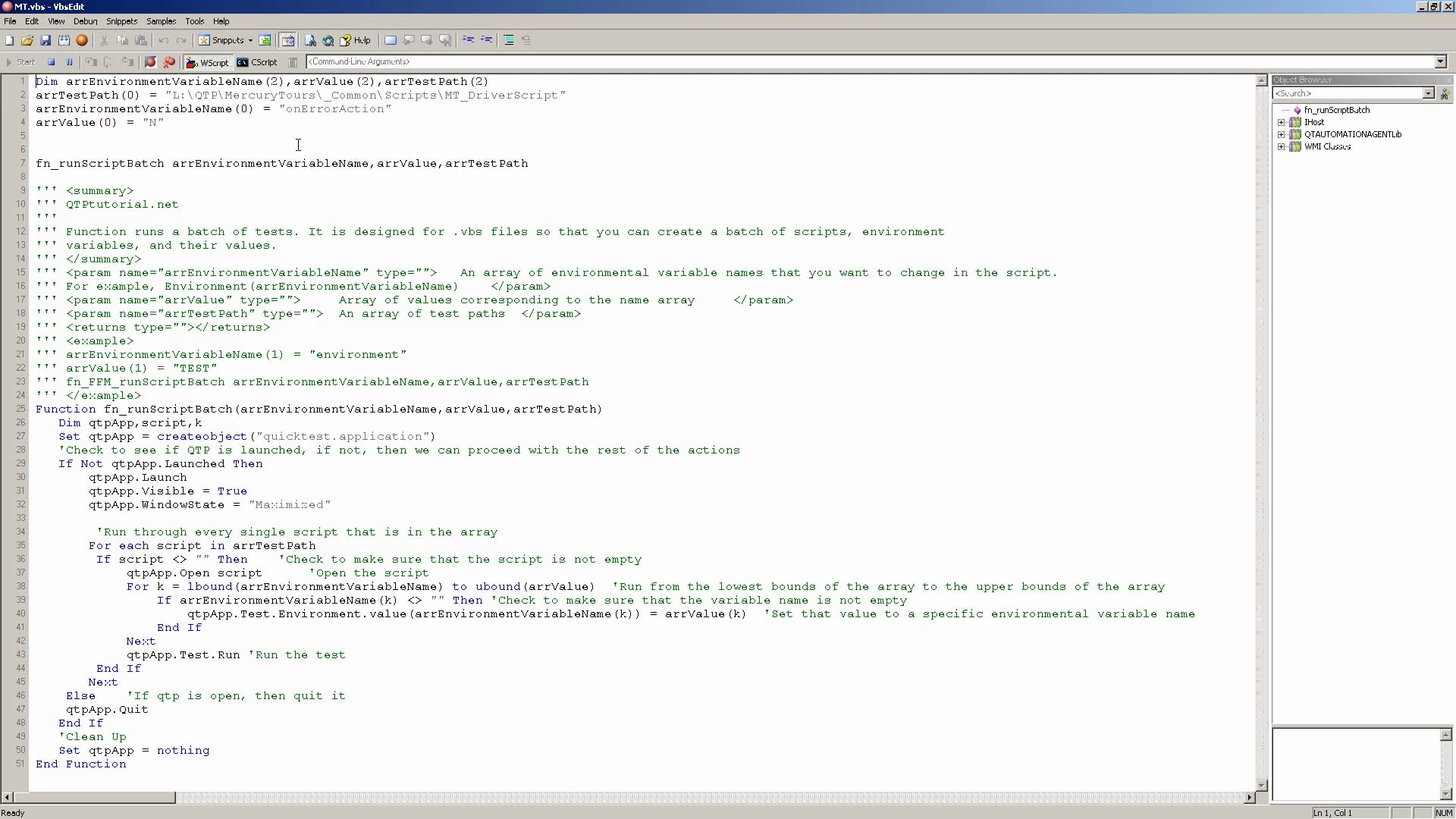The height and width of the screenshot is (819, 1456).
Task: Click the Redo arrow icon
Action: click(181, 40)
